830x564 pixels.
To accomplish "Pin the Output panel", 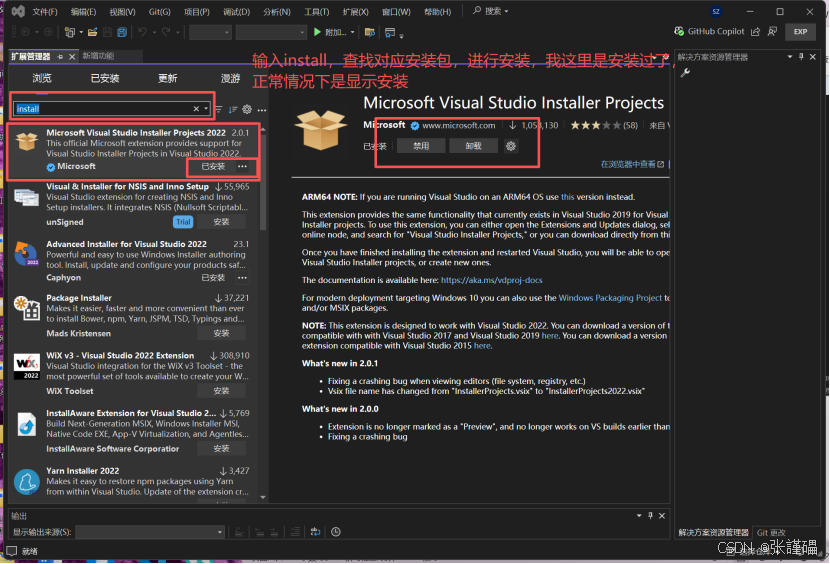I will tap(651, 516).
